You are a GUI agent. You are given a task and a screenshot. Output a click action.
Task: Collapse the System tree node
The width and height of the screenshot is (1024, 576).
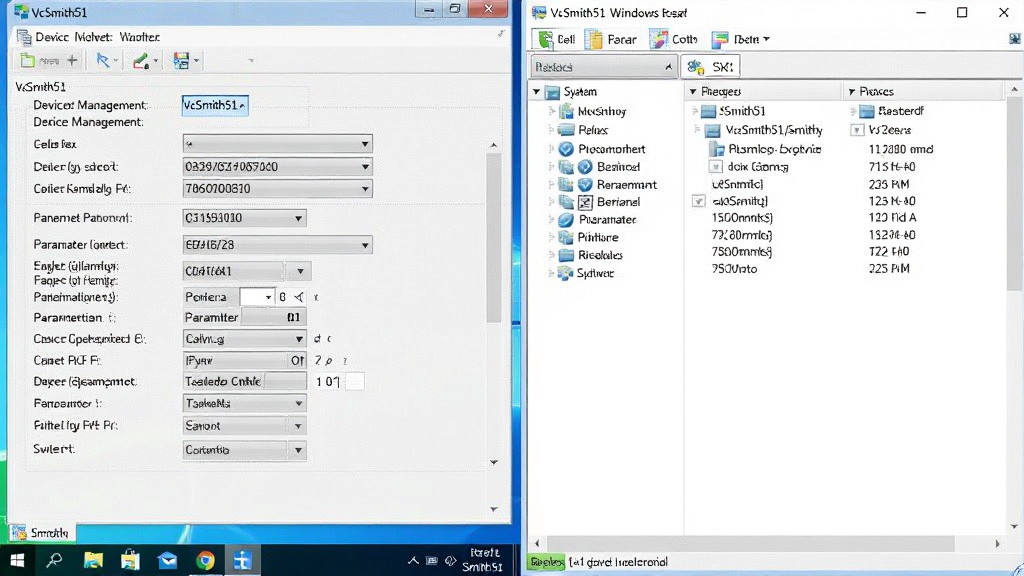(537, 92)
